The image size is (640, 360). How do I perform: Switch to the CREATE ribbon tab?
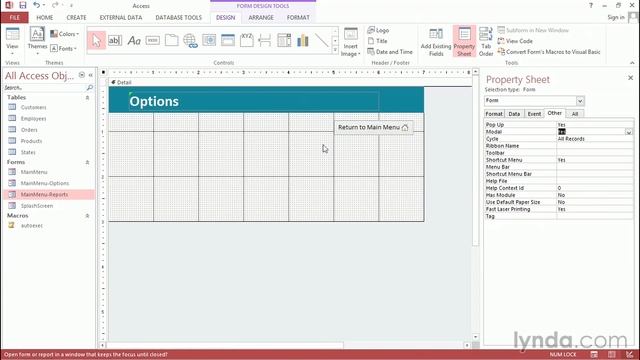[x=76, y=18]
